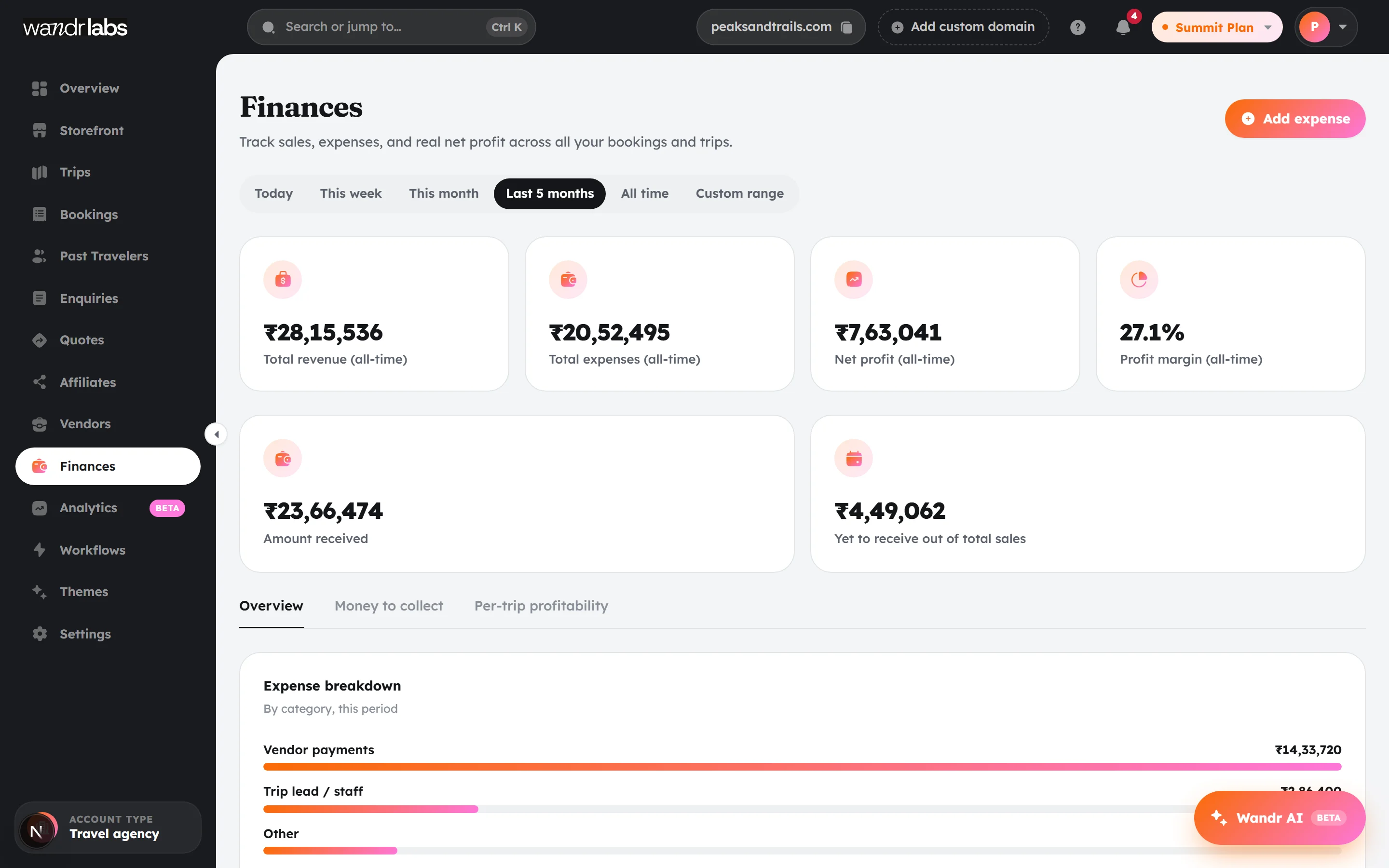The image size is (1389, 868).
Task: Open Past Travelers section
Action: click(108, 256)
